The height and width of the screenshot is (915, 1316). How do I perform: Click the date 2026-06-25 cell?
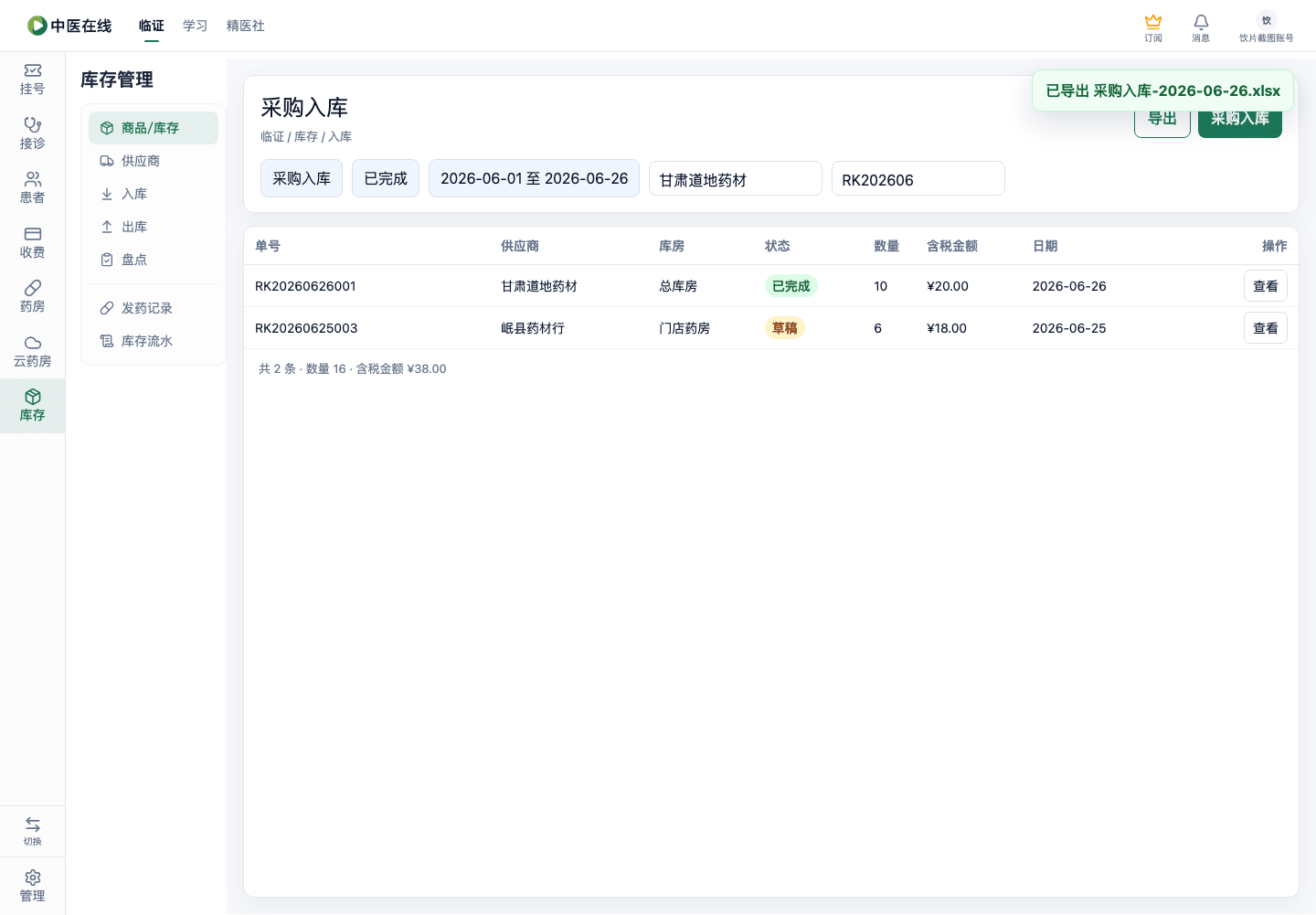1069,328
